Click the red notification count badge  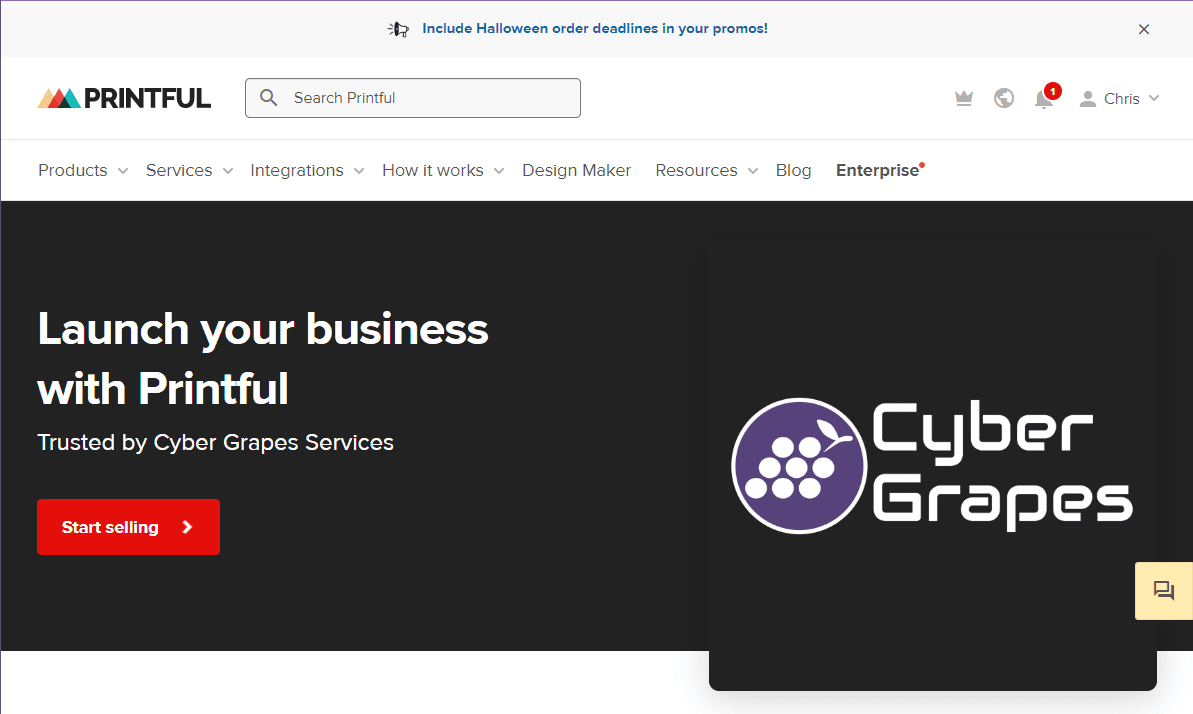point(1052,91)
